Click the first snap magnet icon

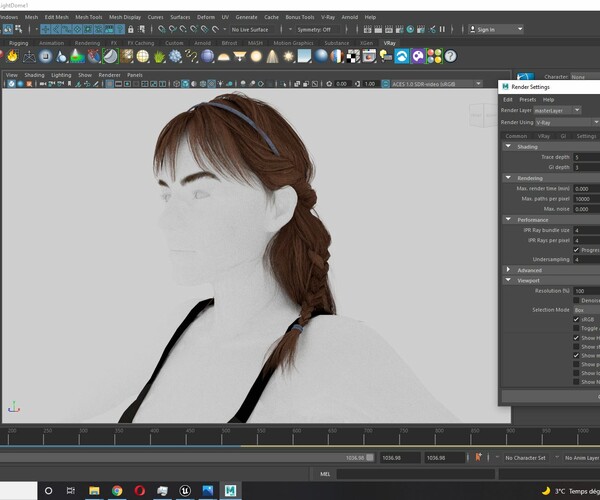[x=162, y=29]
